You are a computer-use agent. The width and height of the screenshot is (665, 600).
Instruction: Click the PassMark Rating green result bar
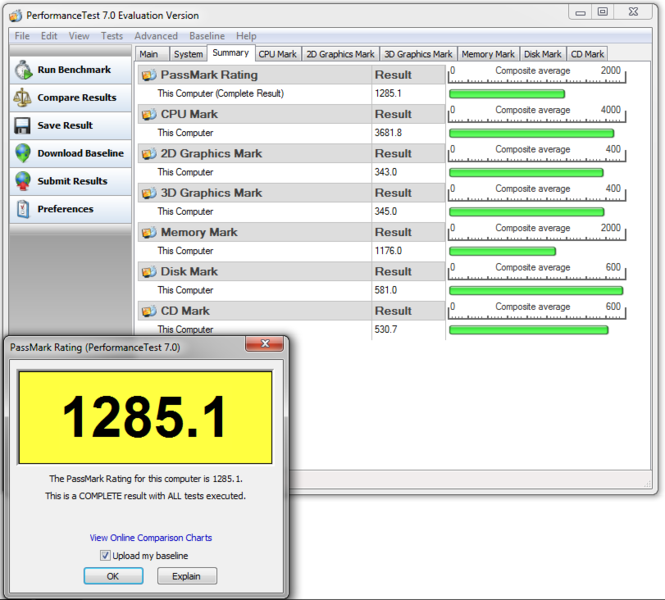tap(507, 94)
